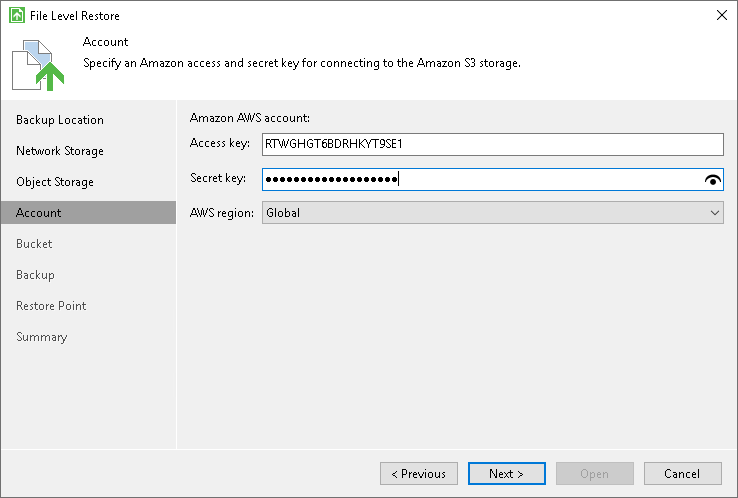
Task: Go to the Network Storage step
Action: pos(60,151)
